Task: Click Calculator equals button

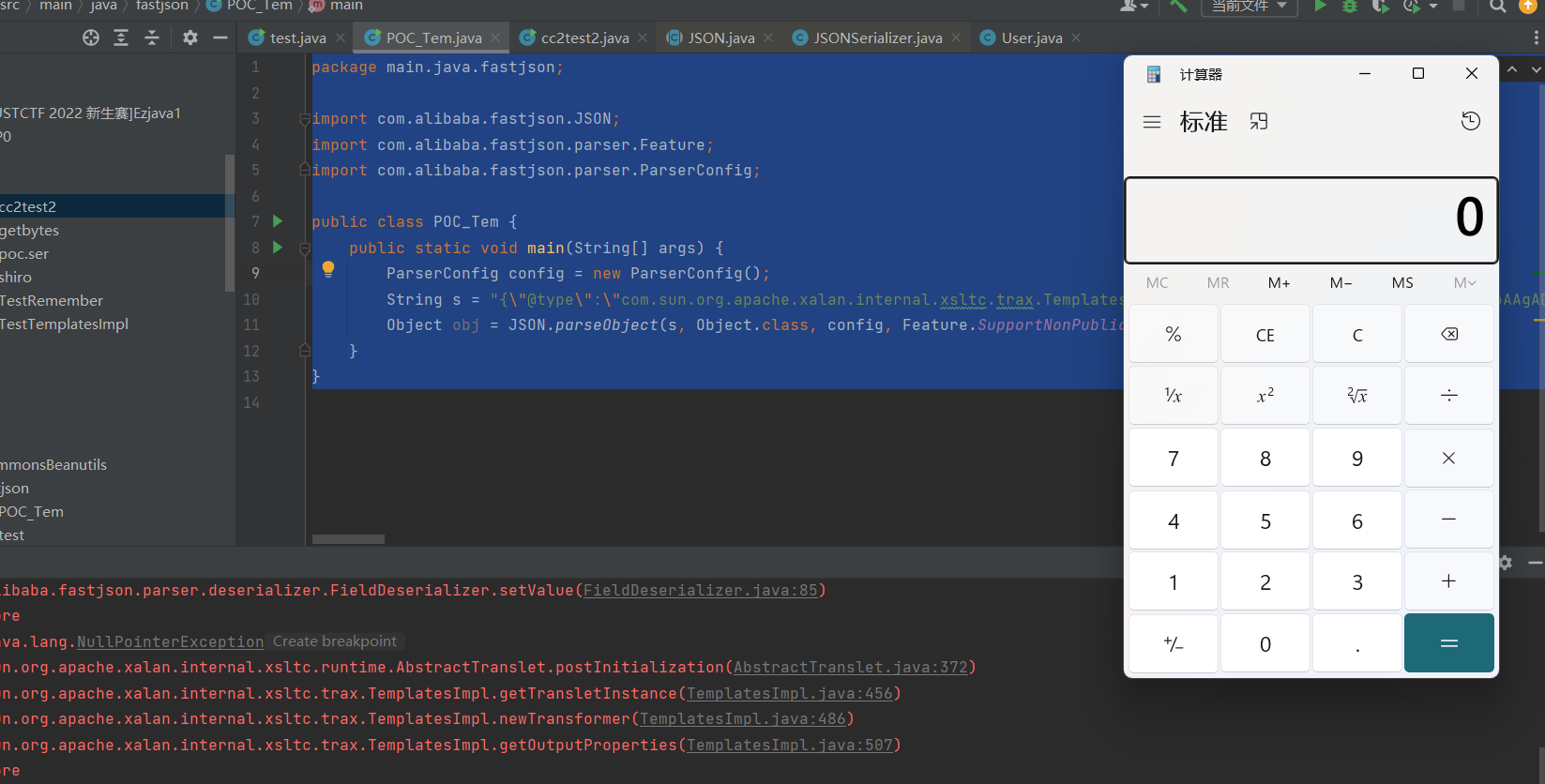Action: [x=1448, y=643]
